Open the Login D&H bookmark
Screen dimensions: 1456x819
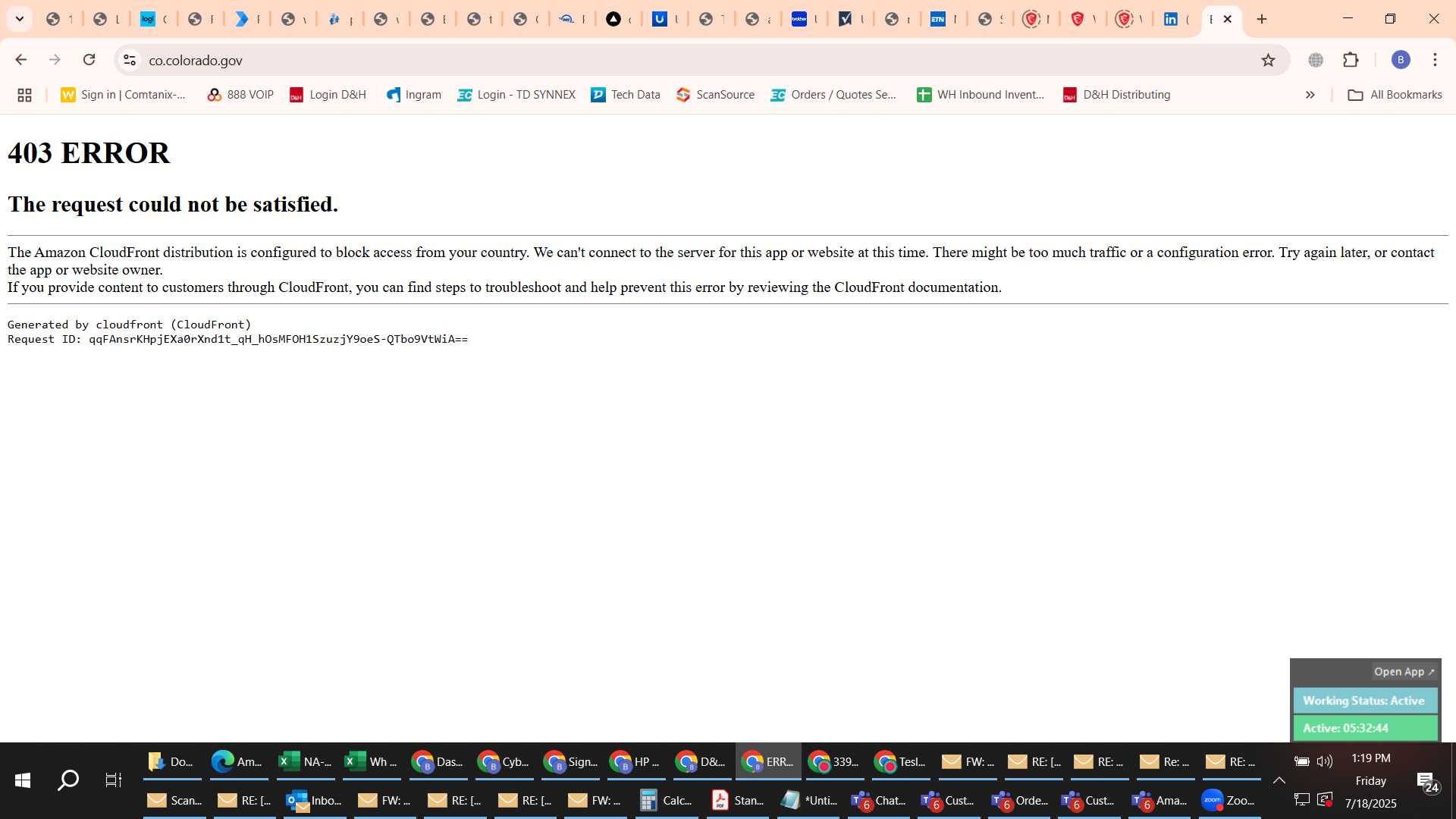pyautogui.click(x=328, y=95)
